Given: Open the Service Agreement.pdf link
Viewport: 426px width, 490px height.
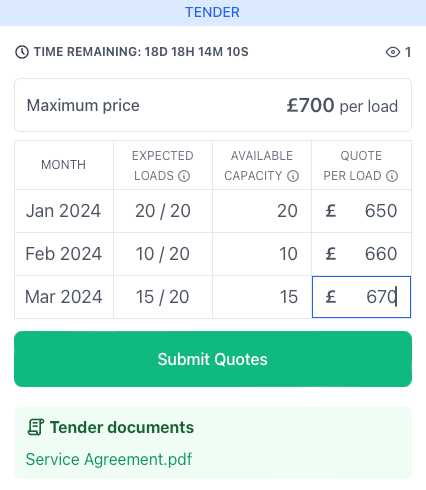Looking at the screenshot, I should 109,459.
